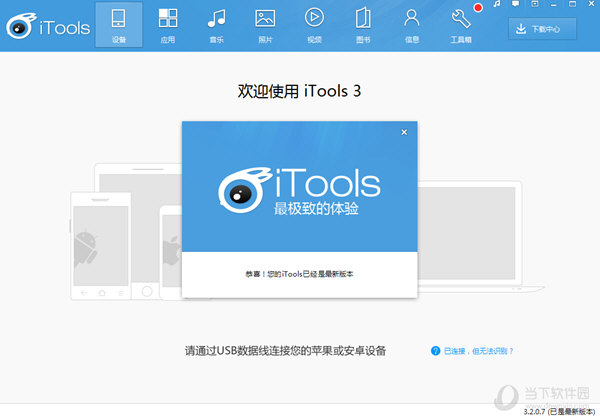Maximize the iTools window
This screenshot has height=419, width=600.
click(x=572, y=4)
